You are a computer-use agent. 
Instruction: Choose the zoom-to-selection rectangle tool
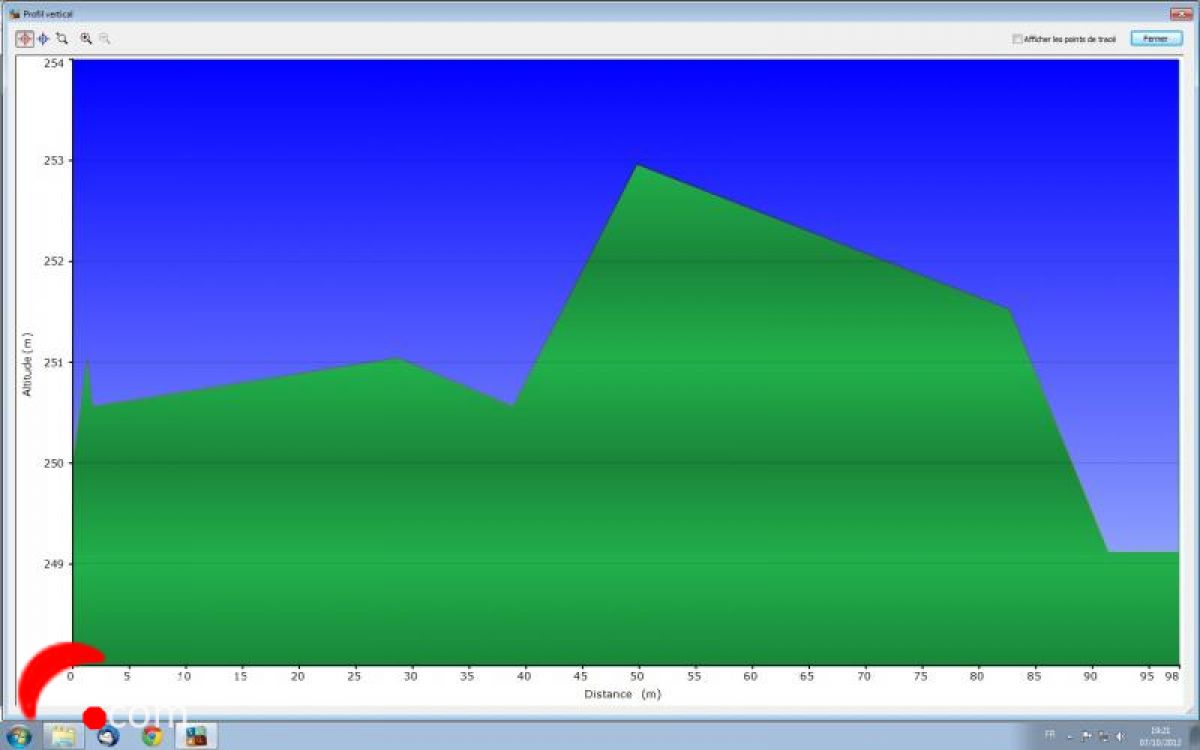coord(62,38)
